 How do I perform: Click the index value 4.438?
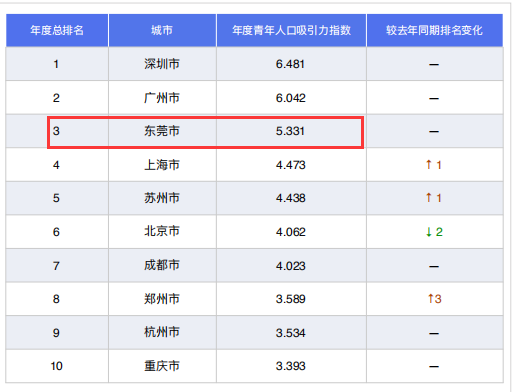pos(290,198)
